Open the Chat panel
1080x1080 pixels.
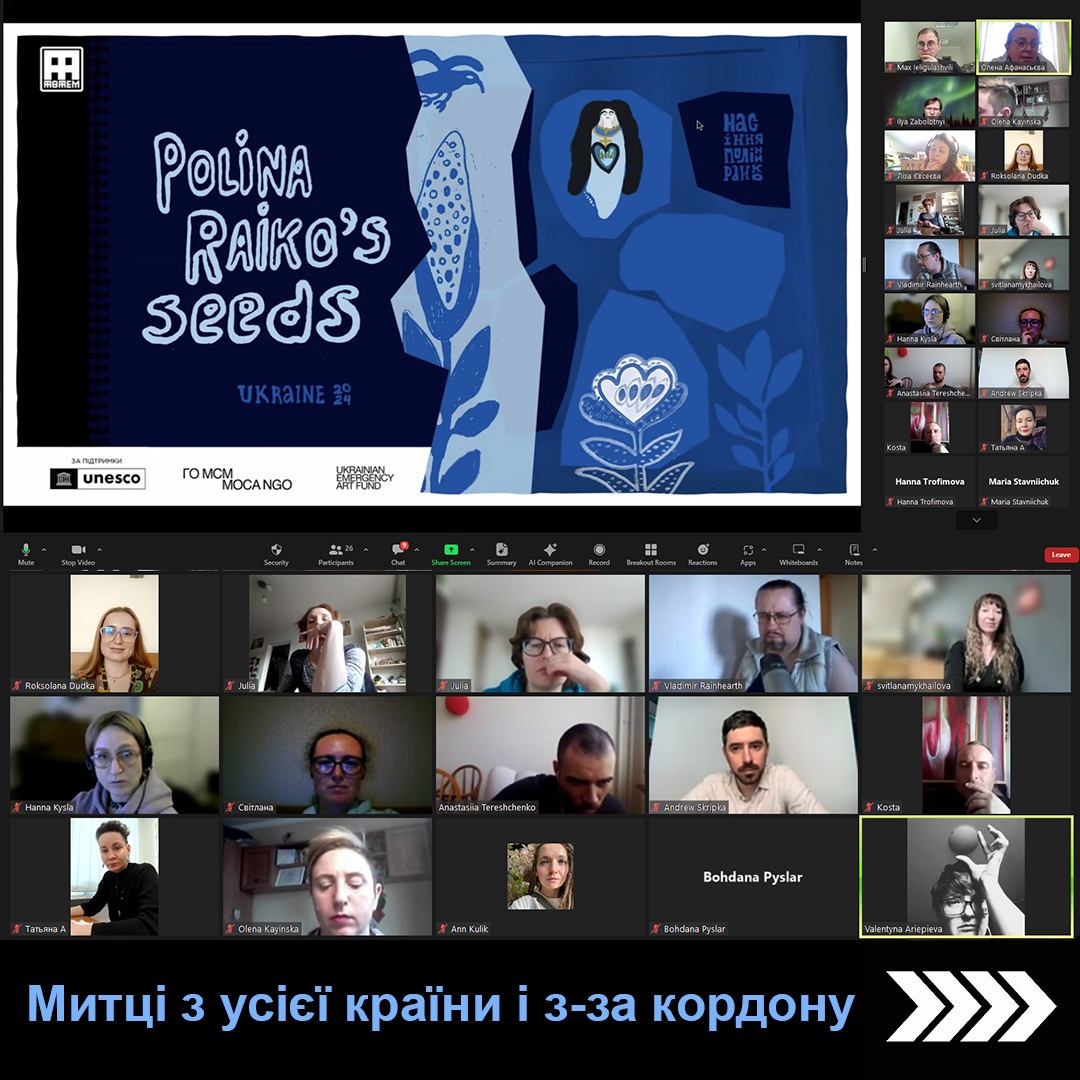point(398,551)
